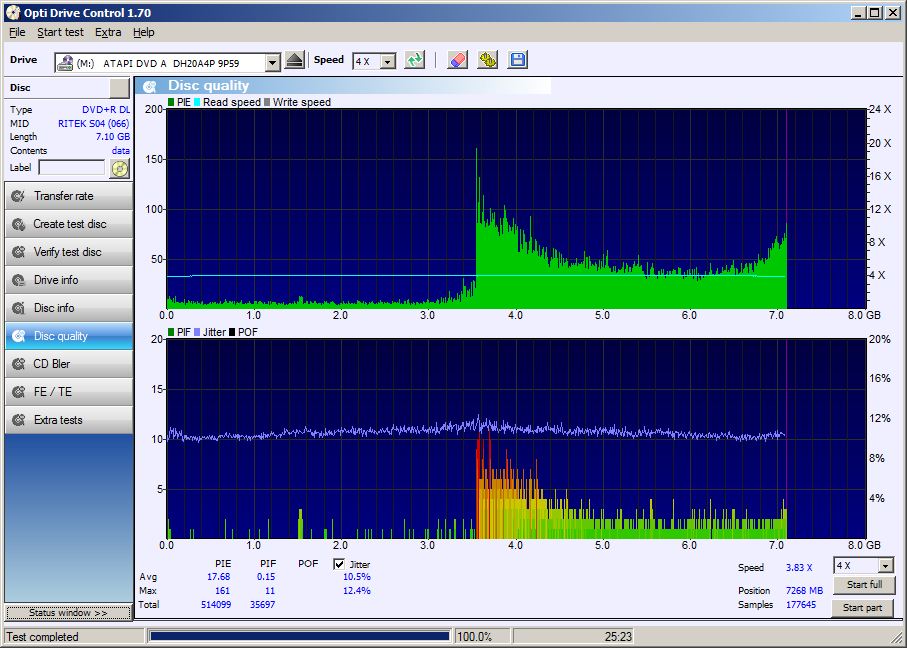Expand the toolbar Speed 4 X dropdown
Viewport: 907px width, 648px height.
[x=388, y=61]
